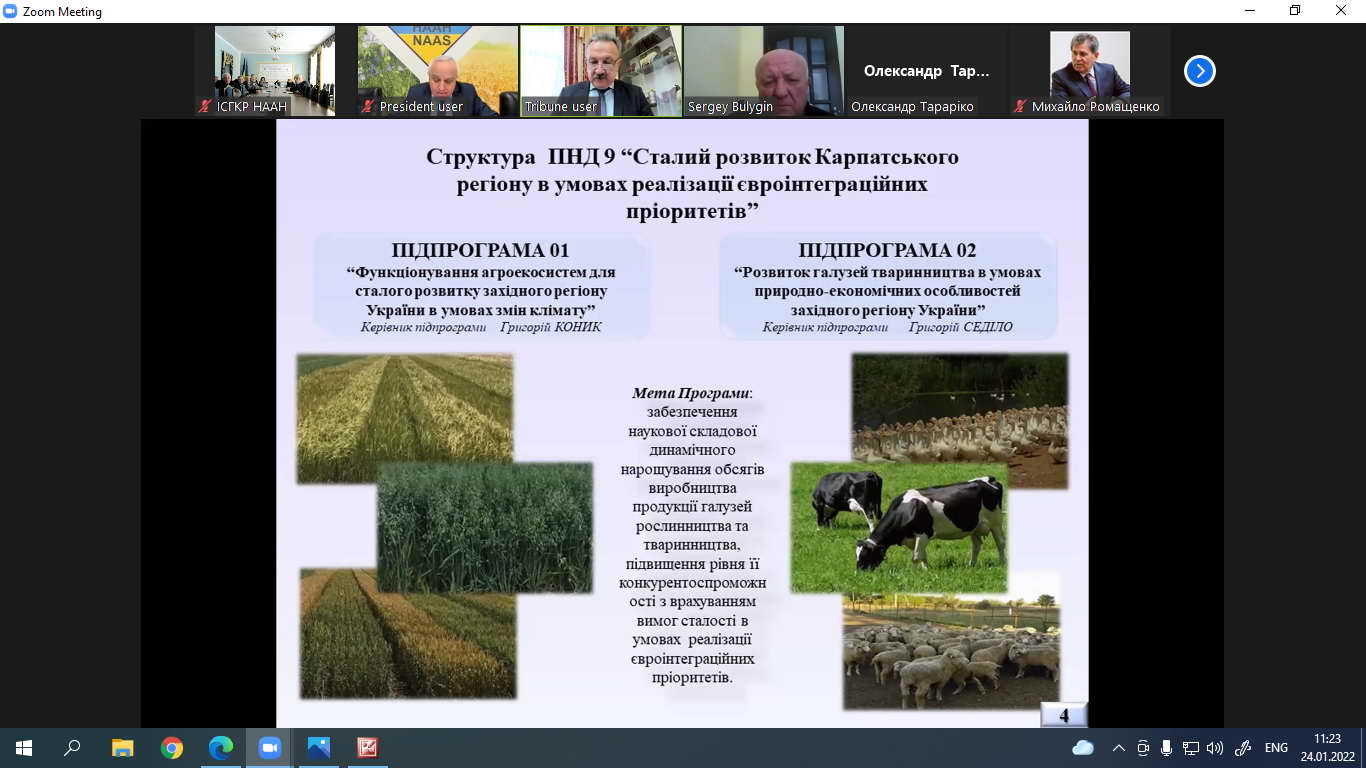Click the taskbar search magnifier

72,747
